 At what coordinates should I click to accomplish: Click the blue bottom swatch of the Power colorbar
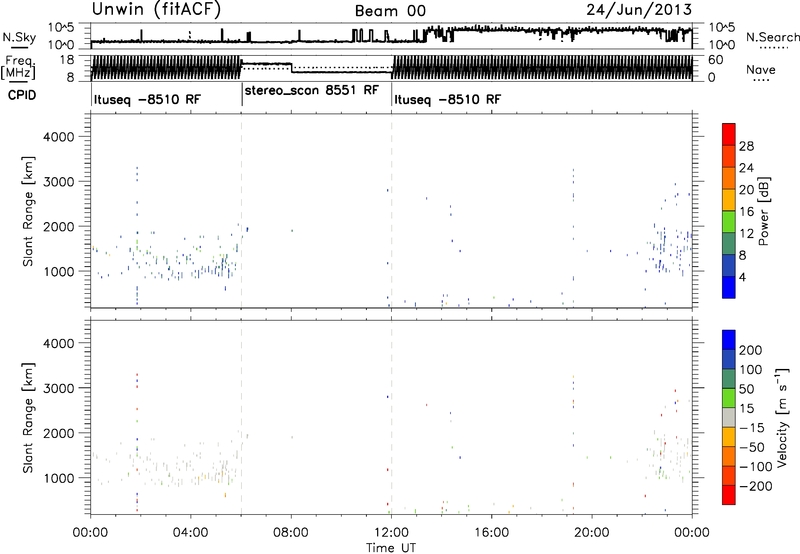[x=729, y=287]
